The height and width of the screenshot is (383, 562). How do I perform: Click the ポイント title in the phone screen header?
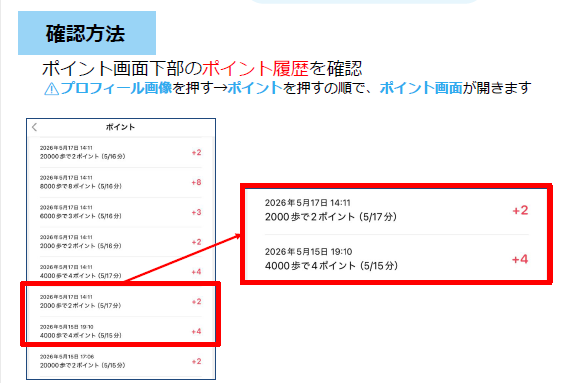pyautogui.click(x=120, y=127)
